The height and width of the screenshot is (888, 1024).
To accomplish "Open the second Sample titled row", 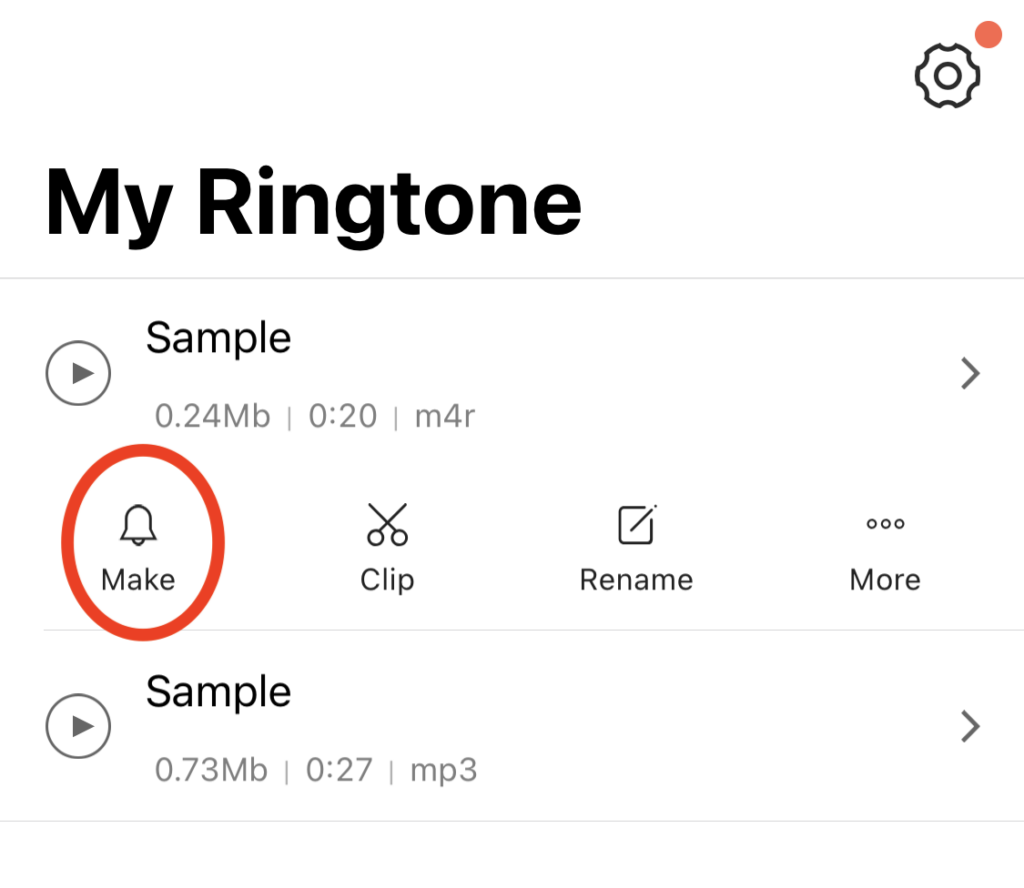I will coord(219,691).
